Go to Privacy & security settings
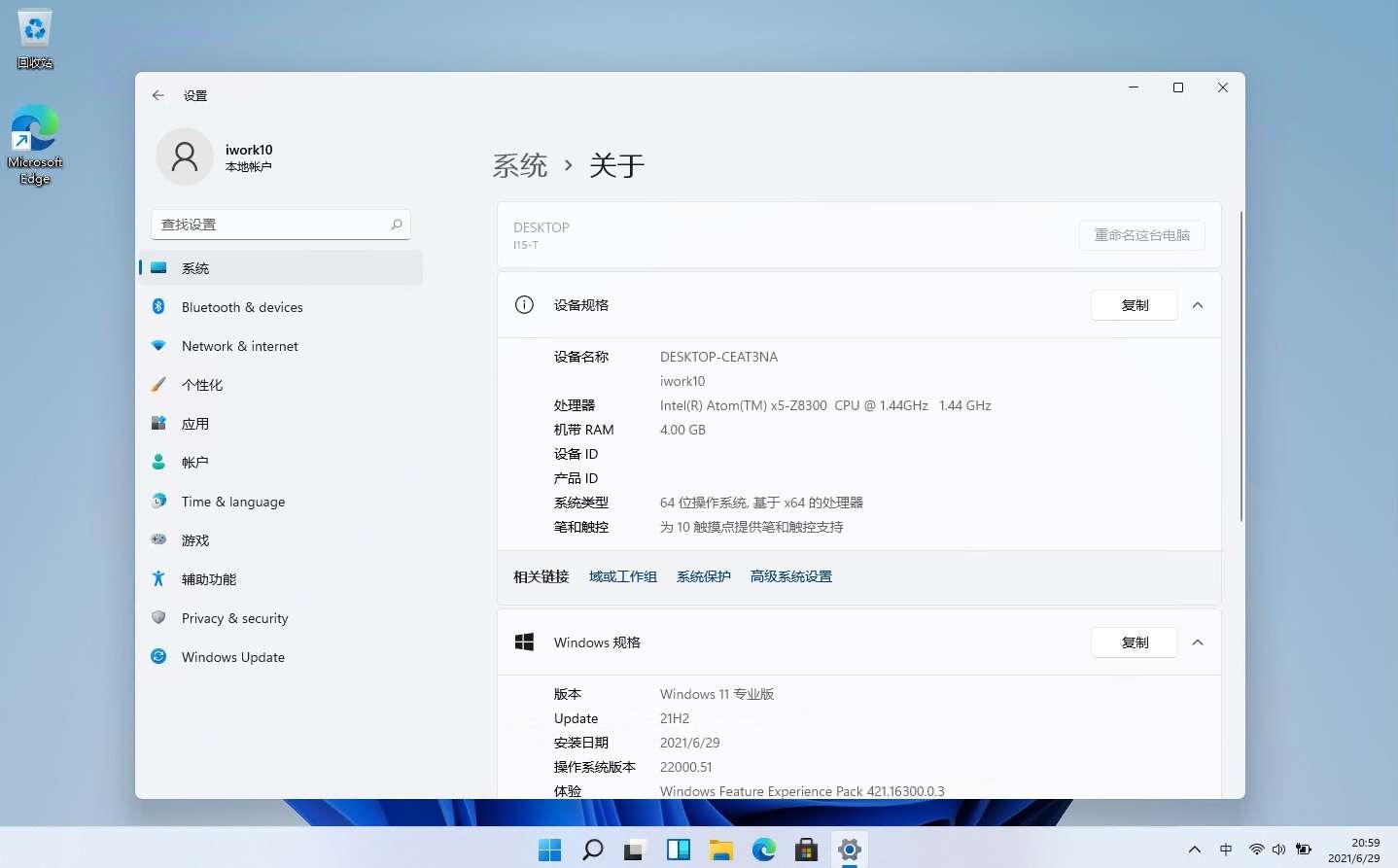 pyautogui.click(x=234, y=618)
